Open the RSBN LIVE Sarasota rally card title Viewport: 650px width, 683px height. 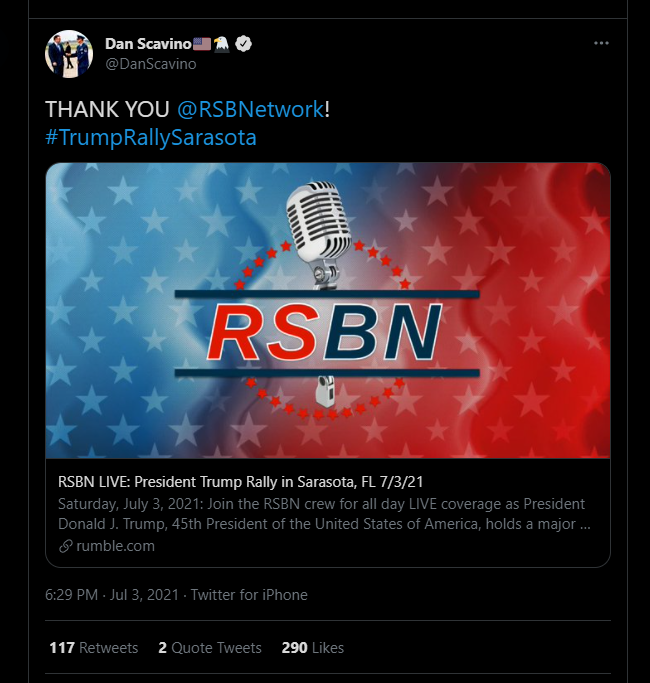pyautogui.click(x=240, y=482)
